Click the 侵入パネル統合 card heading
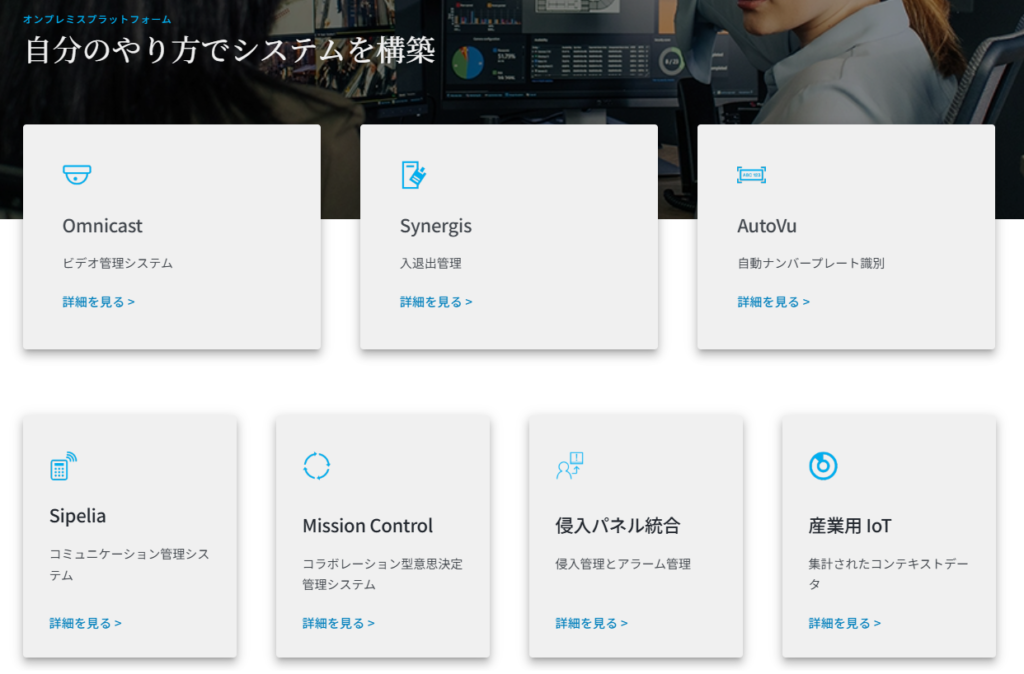Screen dimensions: 1024x674 click(617, 526)
